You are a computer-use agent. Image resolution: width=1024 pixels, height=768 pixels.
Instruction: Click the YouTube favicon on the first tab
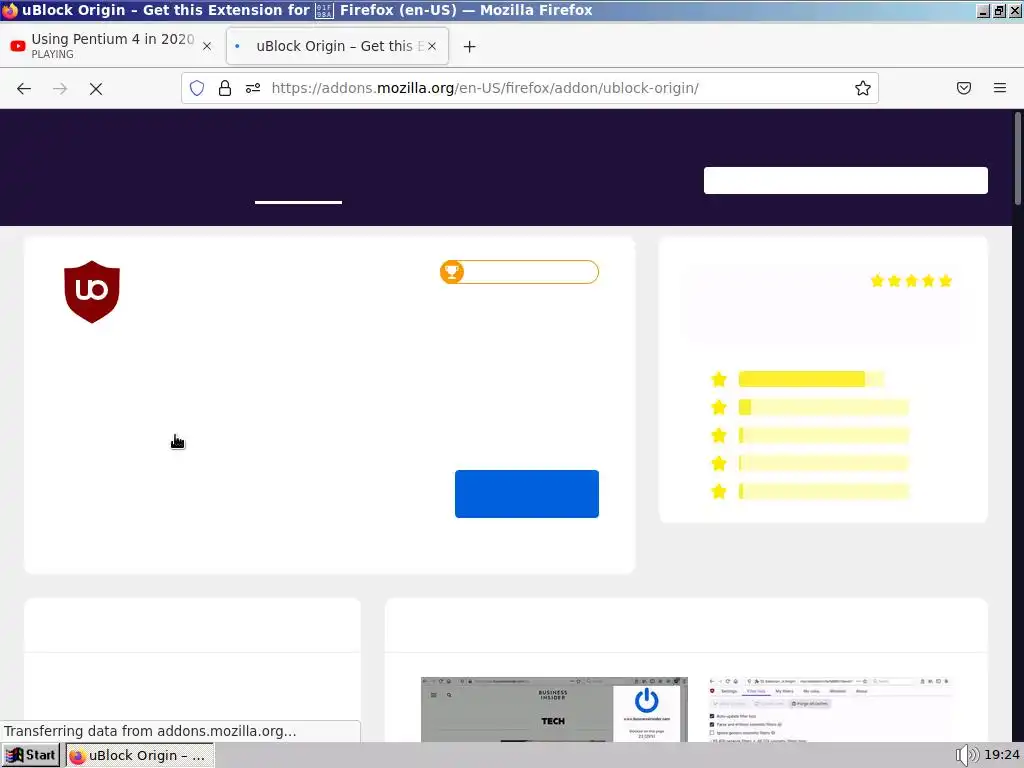coord(18,46)
